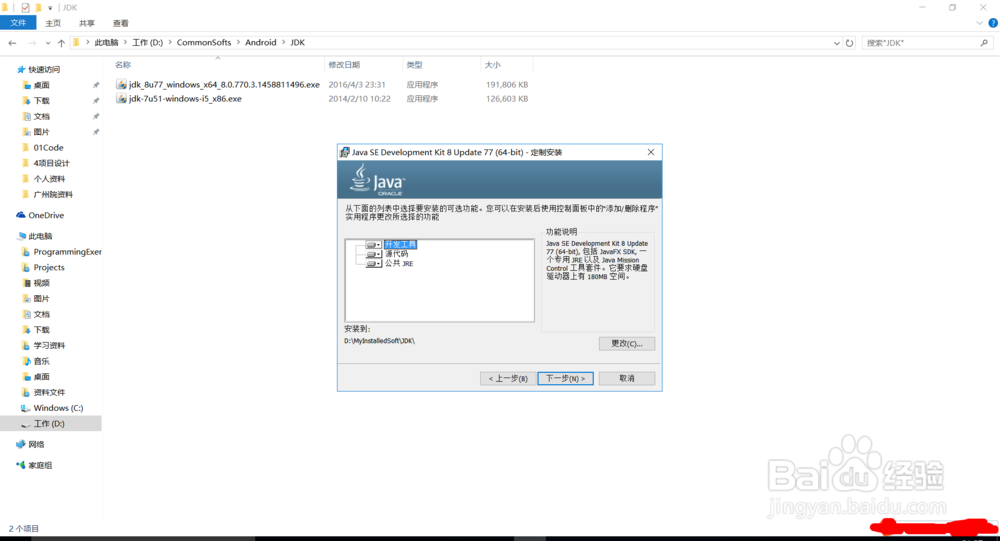Open the 主页 ribbon tab
The height and width of the screenshot is (541, 1000).
pyautogui.click(x=53, y=23)
